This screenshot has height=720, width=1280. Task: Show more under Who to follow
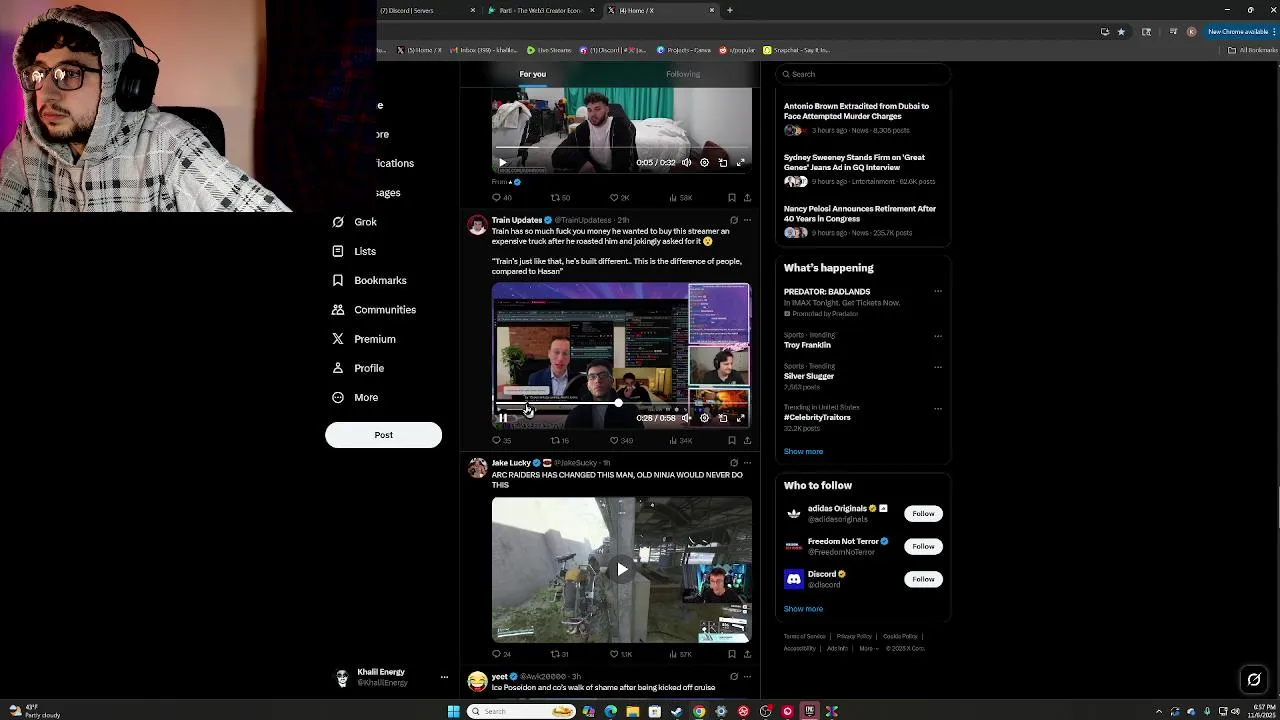pos(803,609)
